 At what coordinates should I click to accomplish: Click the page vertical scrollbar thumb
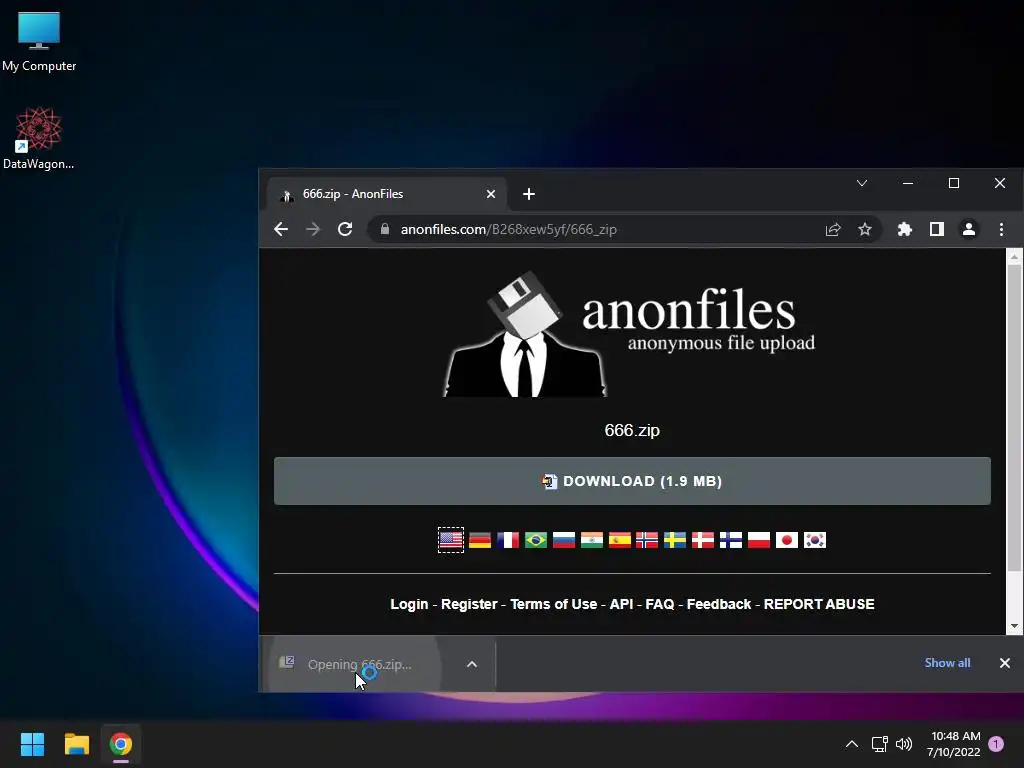click(x=1014, y=418)
